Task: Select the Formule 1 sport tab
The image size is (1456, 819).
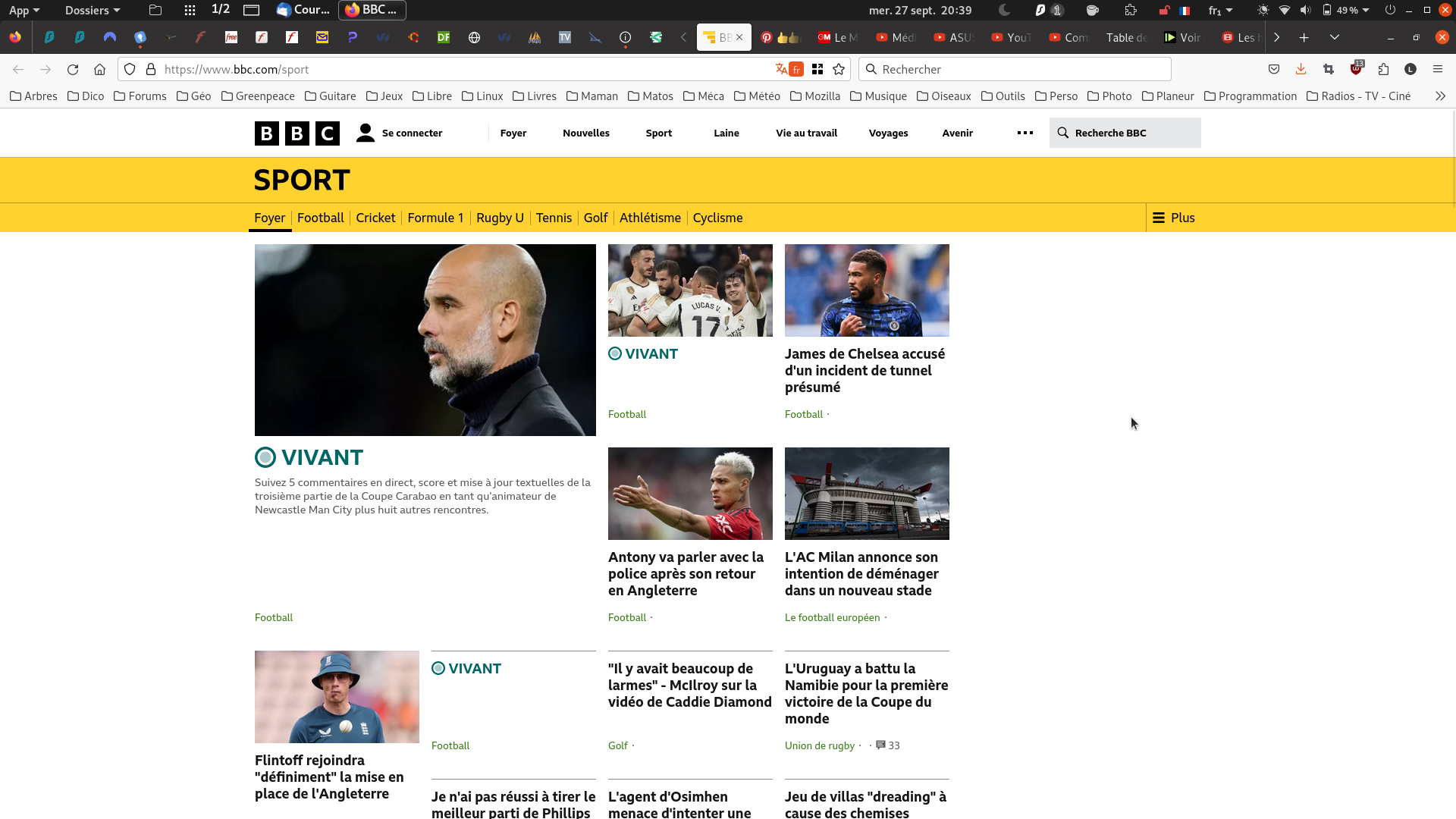Action: (x=435, y=218)
